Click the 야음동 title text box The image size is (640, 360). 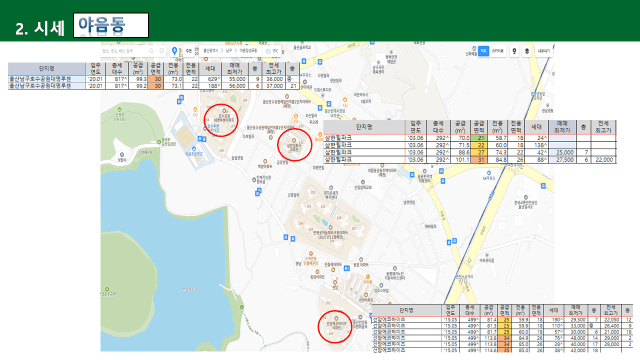point(111,25)
